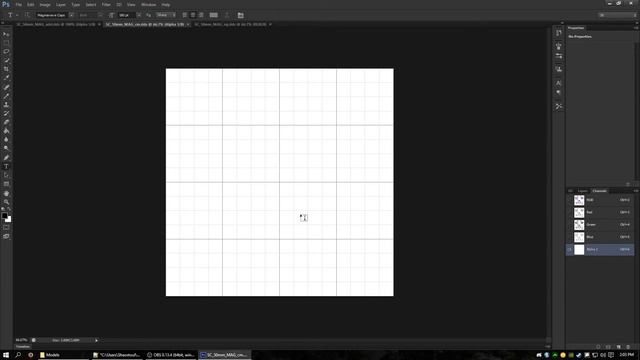Open the Filter menu
640x360 pixels.
point(106,4)
